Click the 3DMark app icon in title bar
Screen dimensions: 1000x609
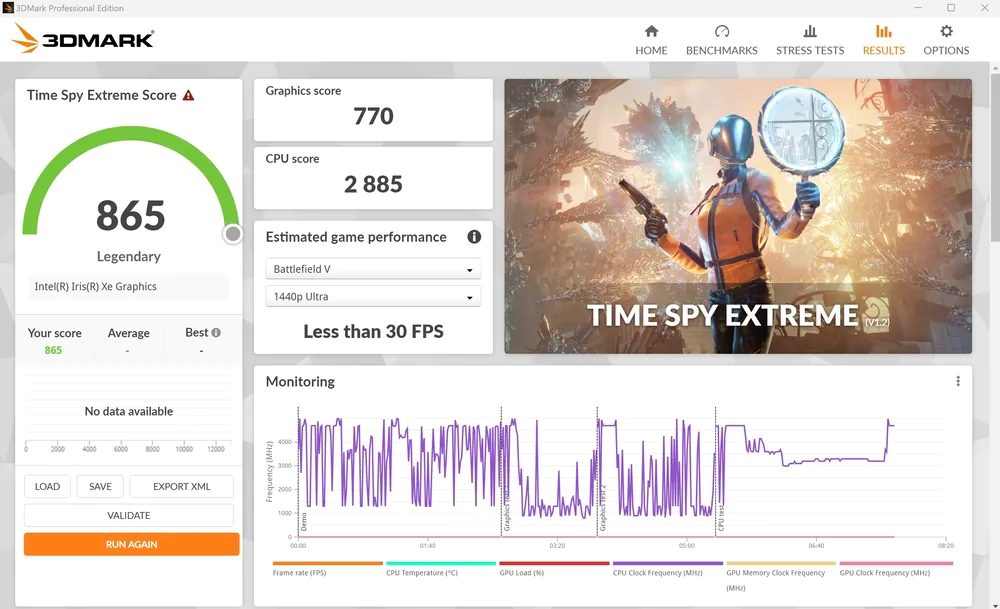click(x=8, y=8)
